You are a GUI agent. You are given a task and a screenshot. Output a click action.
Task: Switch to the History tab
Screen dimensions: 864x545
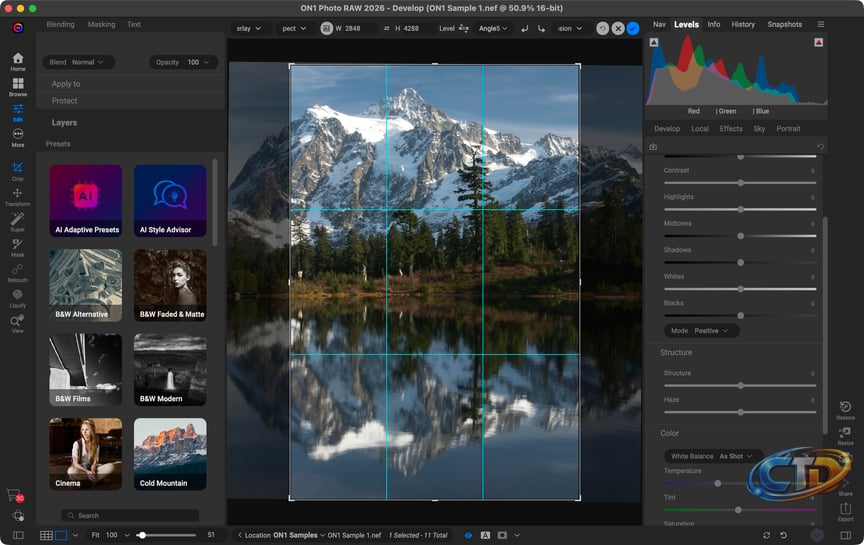[743, 24]
